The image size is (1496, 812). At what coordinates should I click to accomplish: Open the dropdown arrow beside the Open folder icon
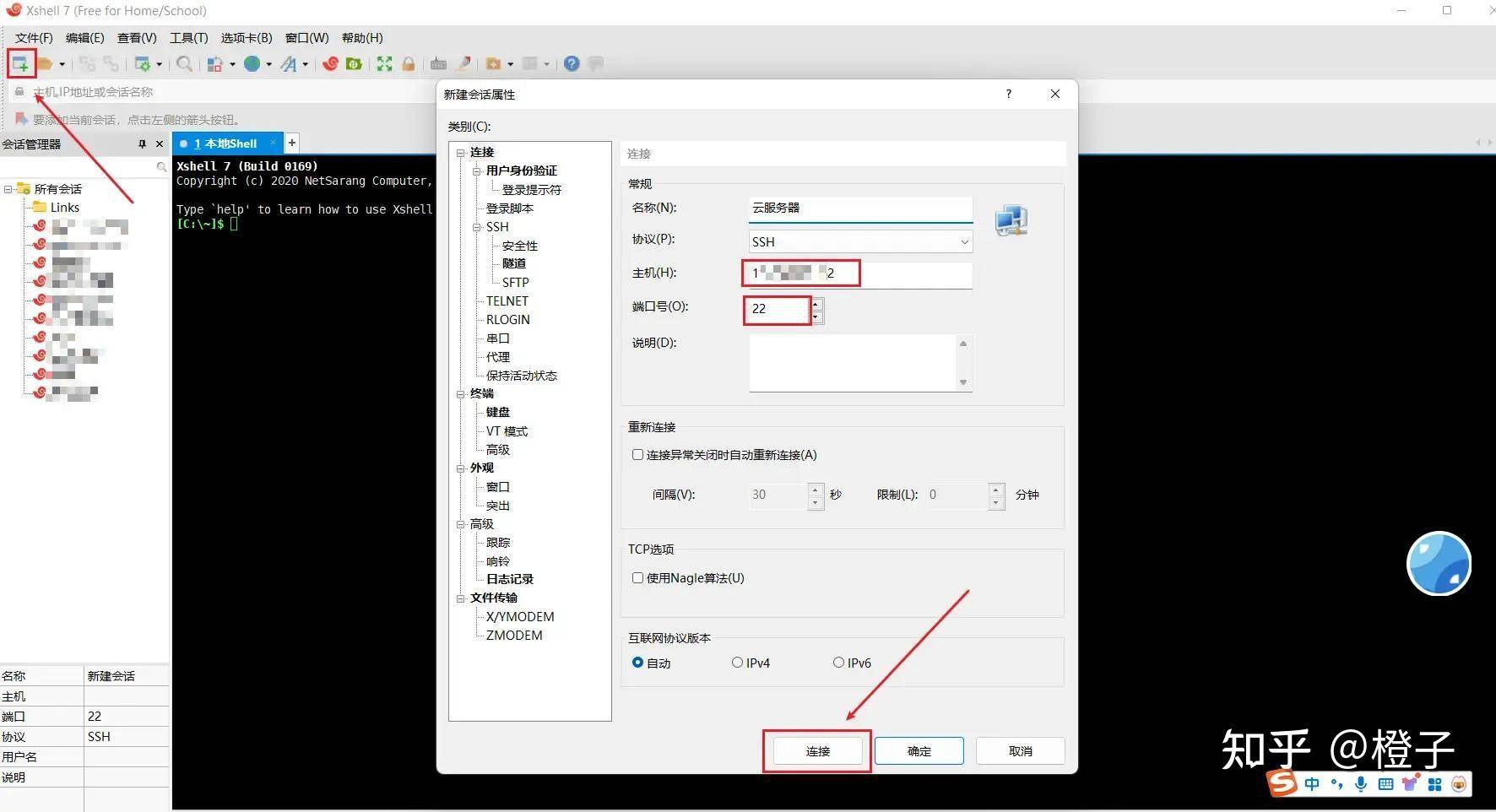62,64
